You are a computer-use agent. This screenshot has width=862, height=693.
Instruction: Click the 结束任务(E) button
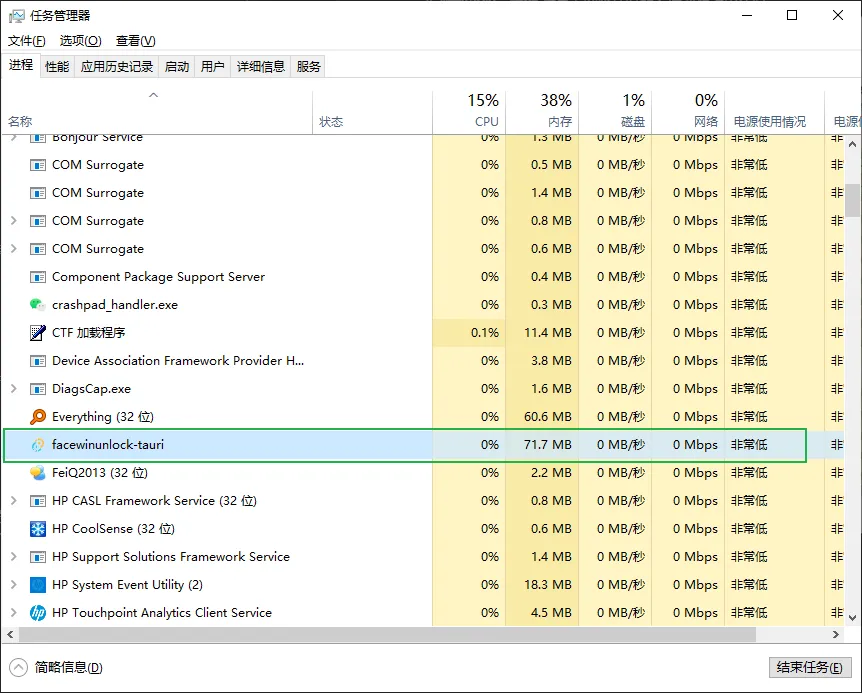point(810,667)
